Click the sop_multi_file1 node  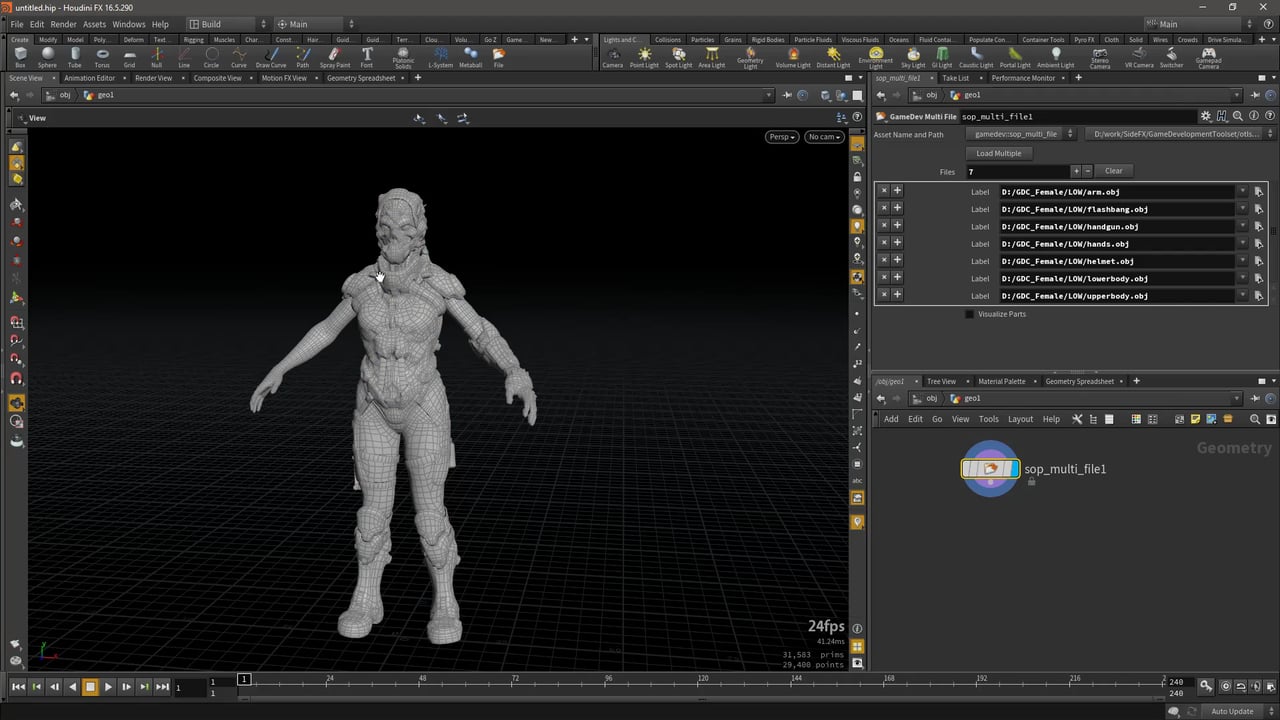pyautogui.click(x=990, y=469)
